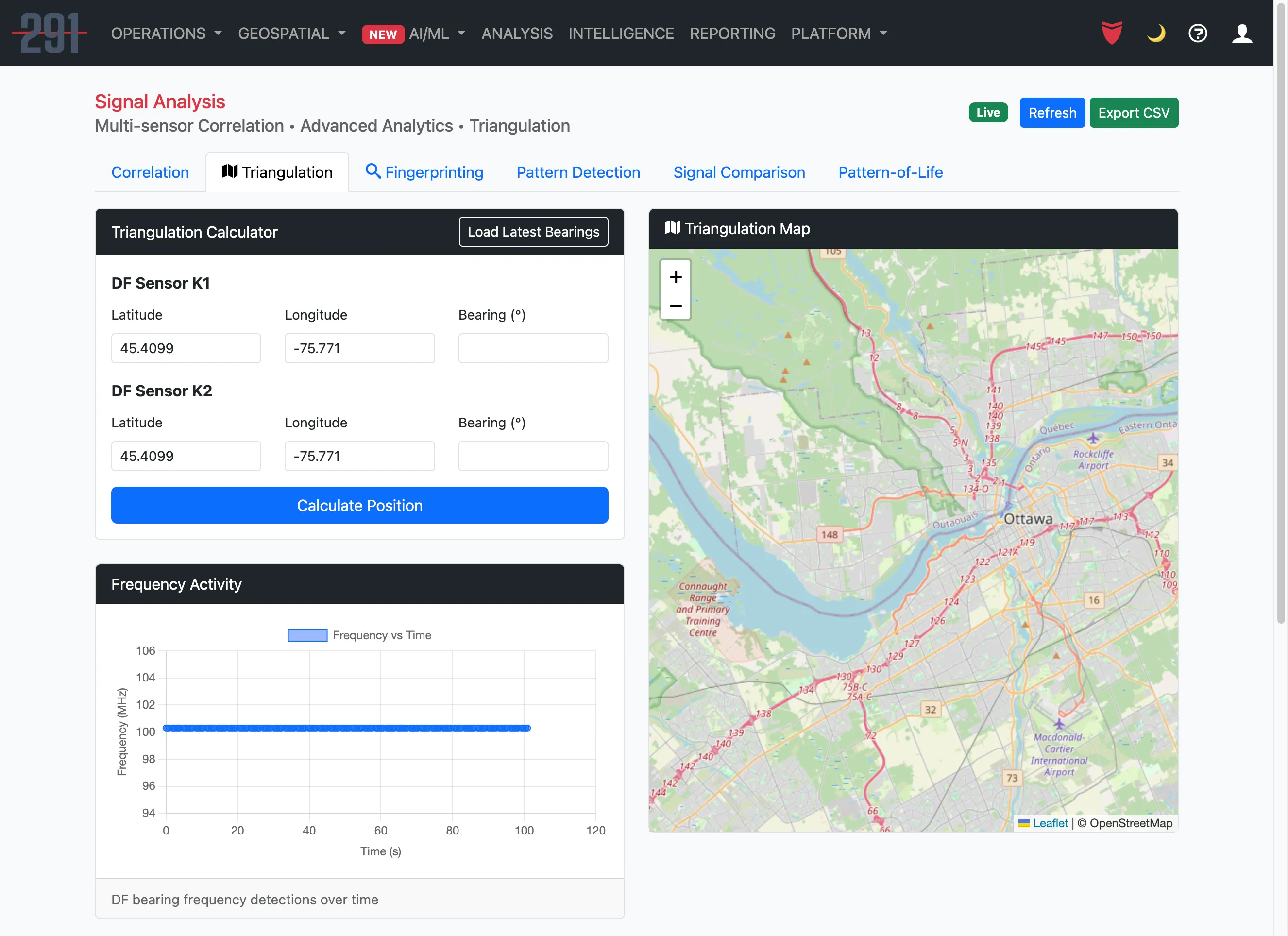Switch to the Pattern Detection tab
The width and height of the screenshot is (1288, 936).
[x=578, y=172]
